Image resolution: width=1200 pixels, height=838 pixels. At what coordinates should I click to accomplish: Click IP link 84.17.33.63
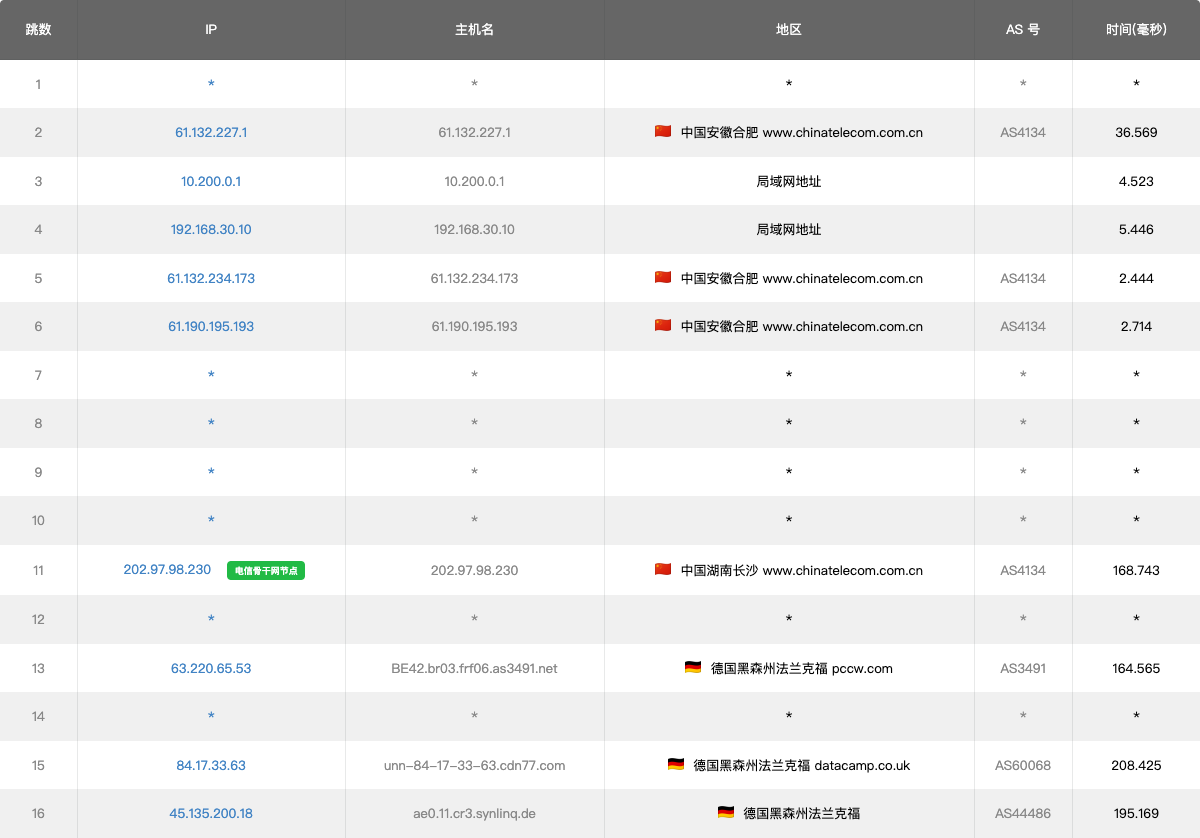coord(211,765)
